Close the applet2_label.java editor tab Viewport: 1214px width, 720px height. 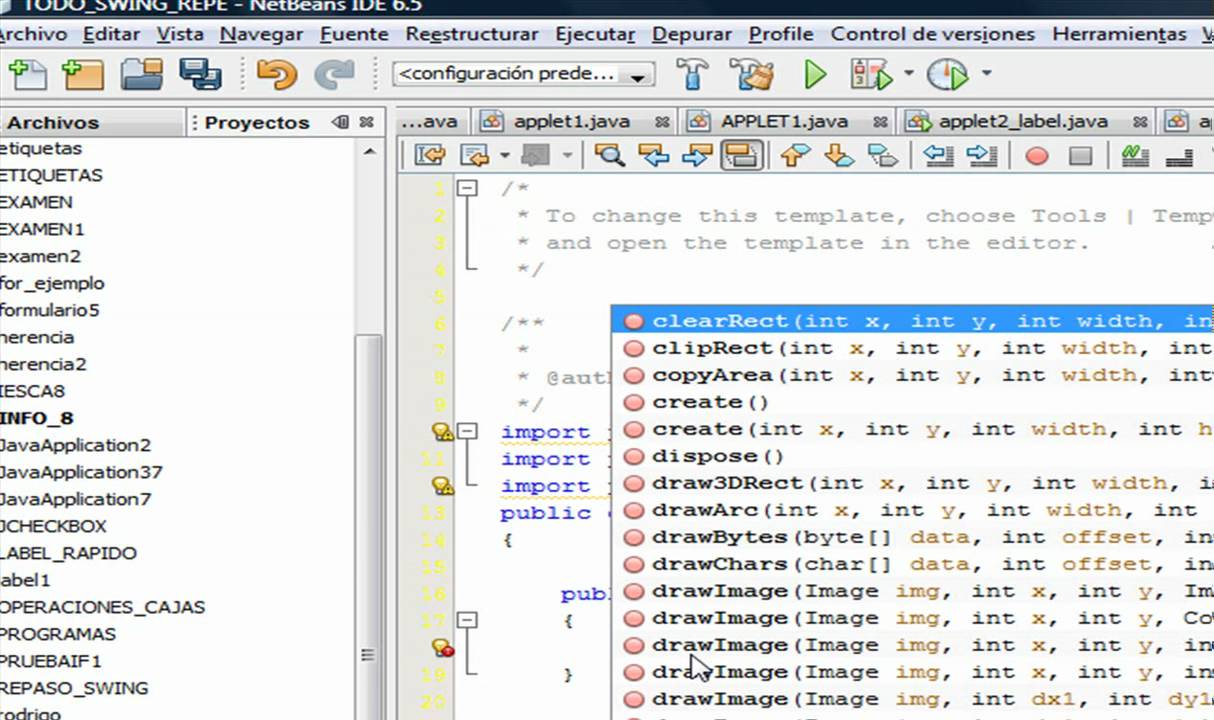(1141, 122)
